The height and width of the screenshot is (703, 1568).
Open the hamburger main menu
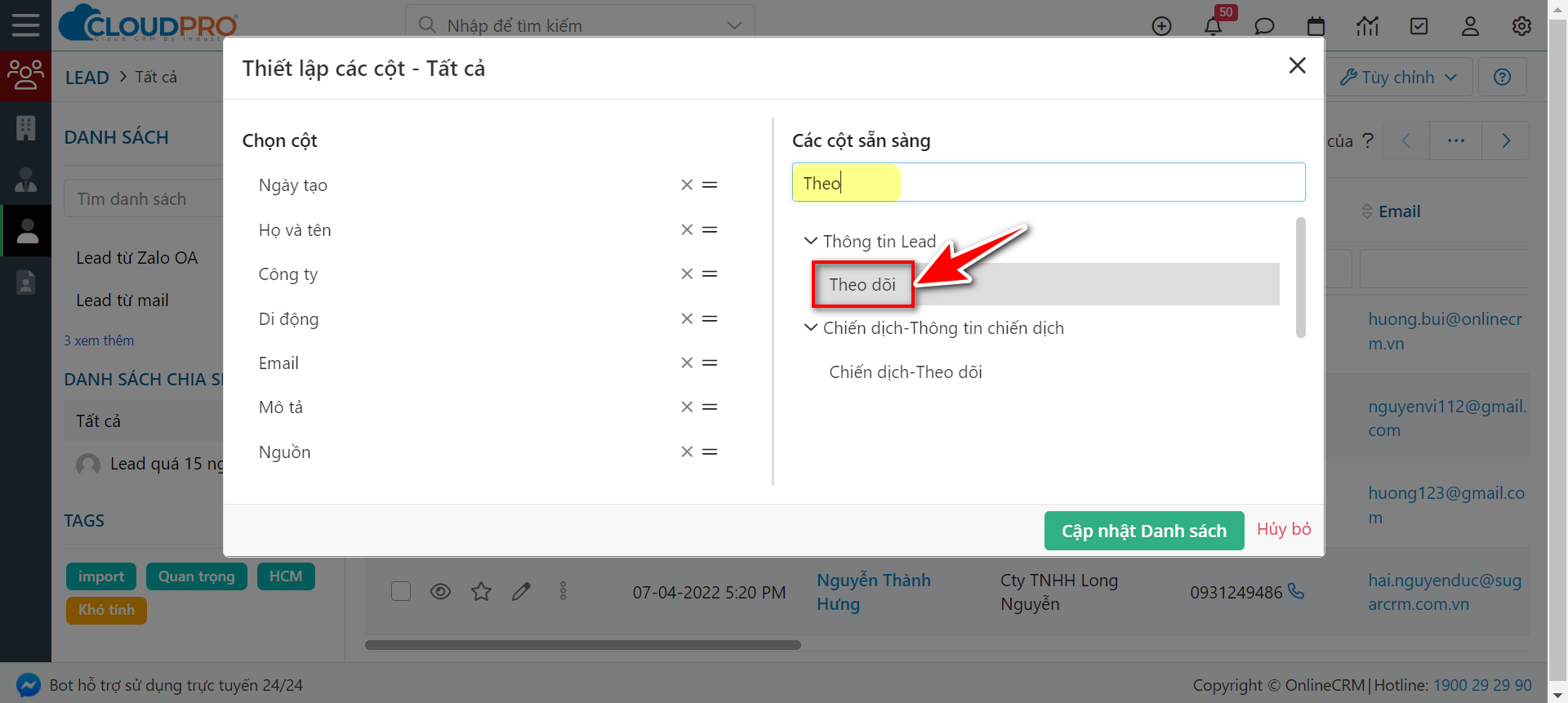click(x=25, y=25)
